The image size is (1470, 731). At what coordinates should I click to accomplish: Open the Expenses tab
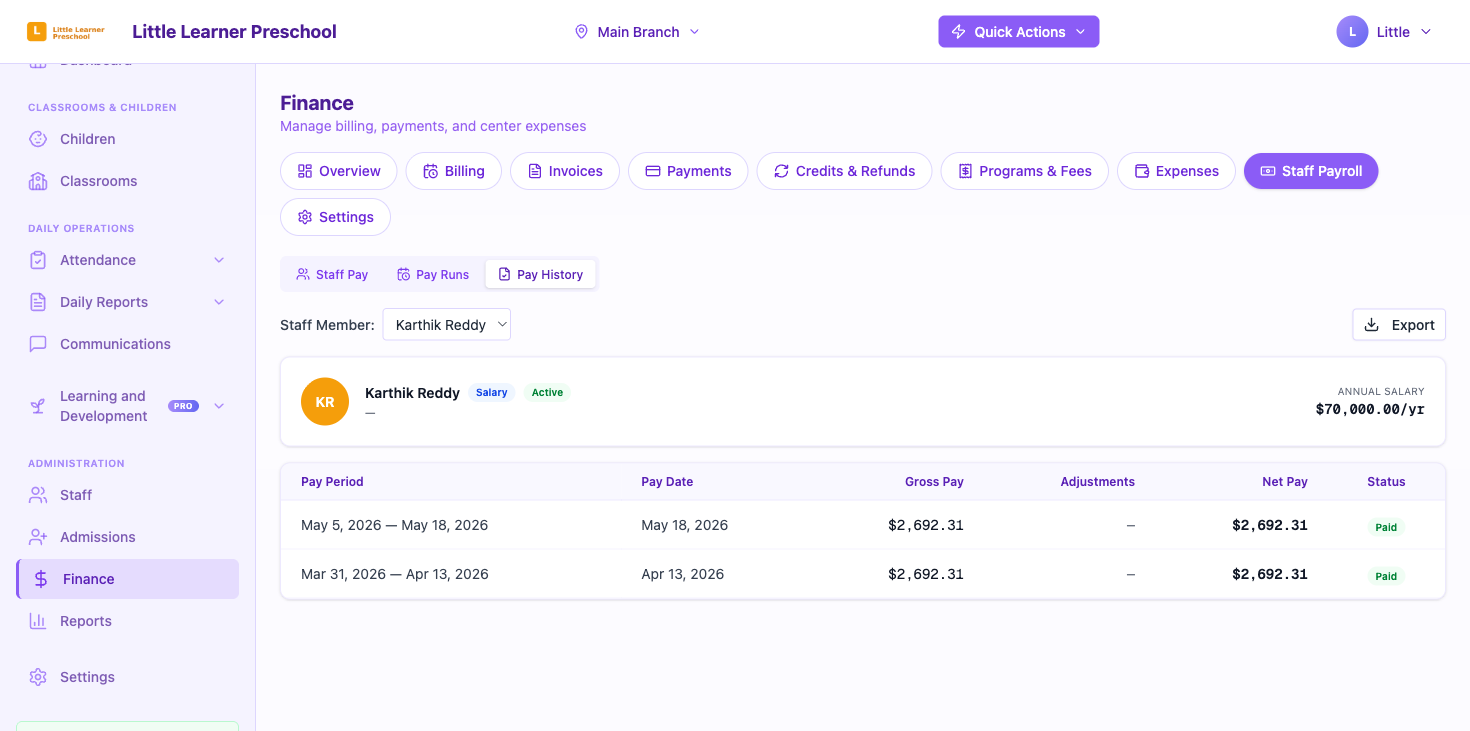pyautogui.click(x=1177, y=171)
